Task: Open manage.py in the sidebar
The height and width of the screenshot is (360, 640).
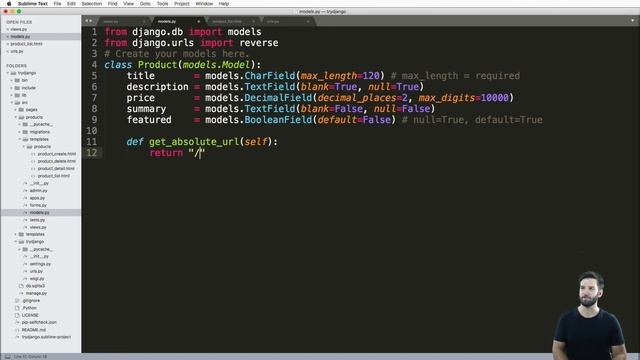Action: pos(36,293)
